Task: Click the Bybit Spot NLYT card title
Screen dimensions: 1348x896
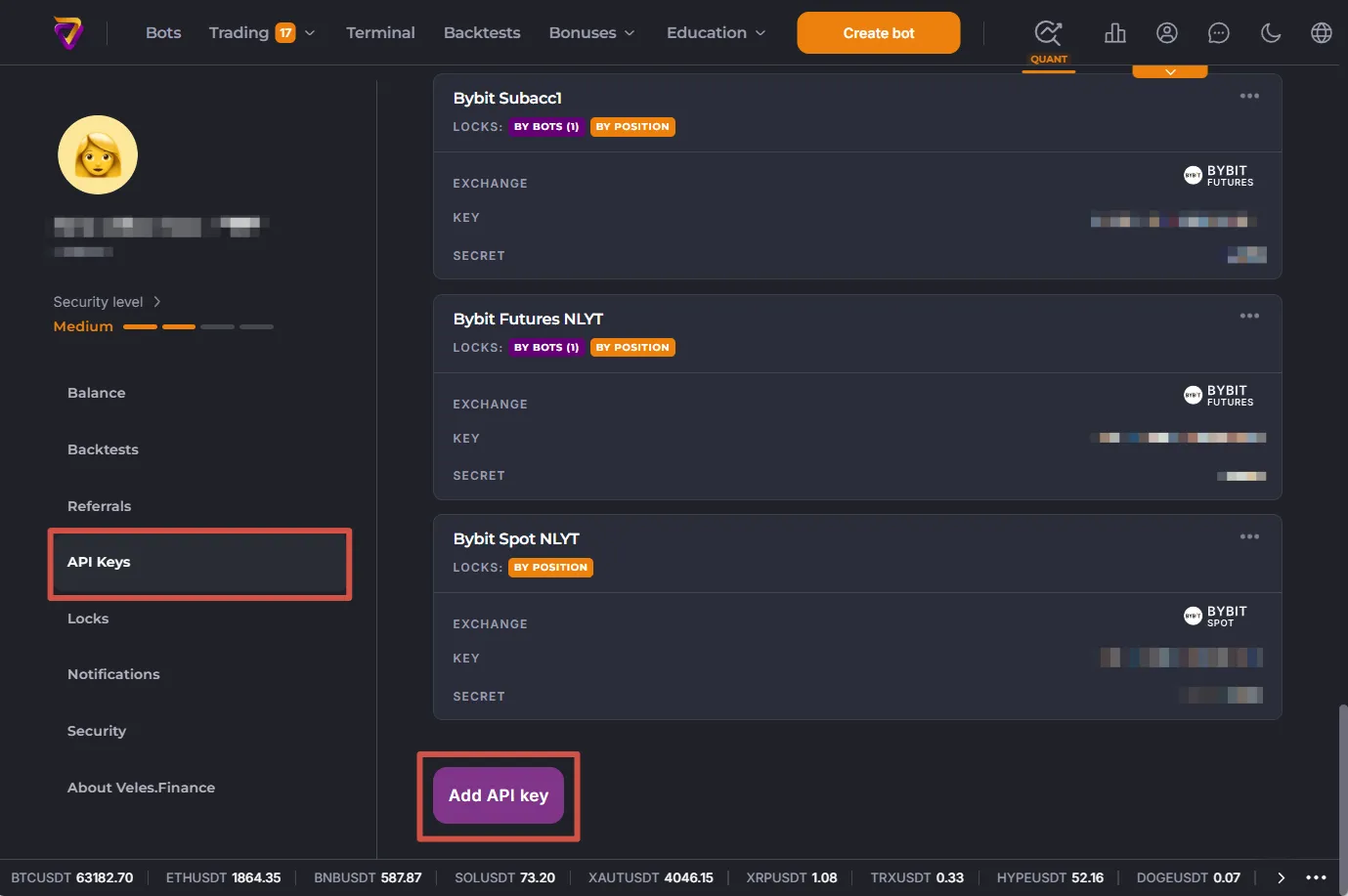Action: [x=516, y=538]
